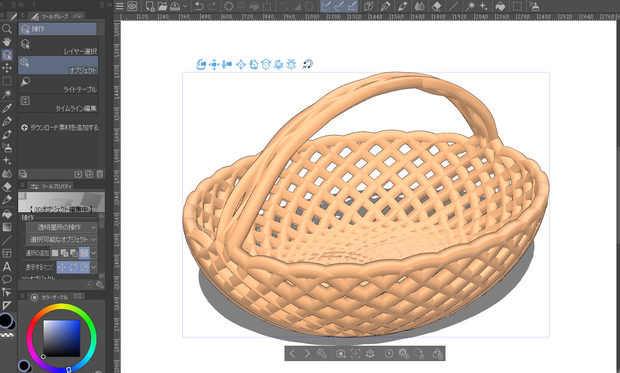Select remove from selection mode icon
Image resolution: width=620 pixels, height=373 pixels.
point(74,253)
